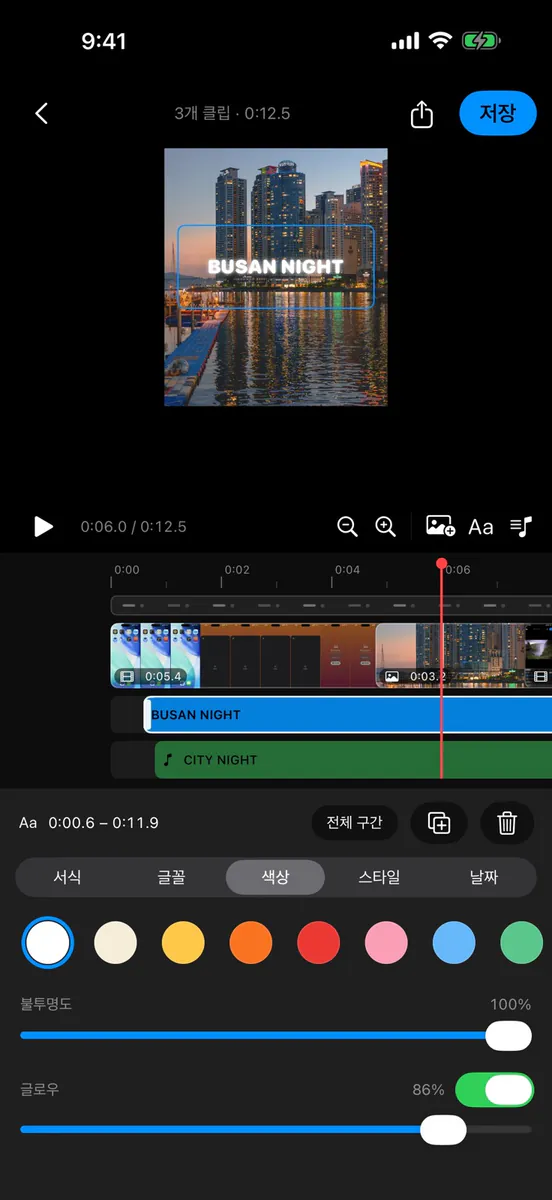The image size is (552, 1200).
Task: Choose the orange color swatch
Action: click(251, 943)
